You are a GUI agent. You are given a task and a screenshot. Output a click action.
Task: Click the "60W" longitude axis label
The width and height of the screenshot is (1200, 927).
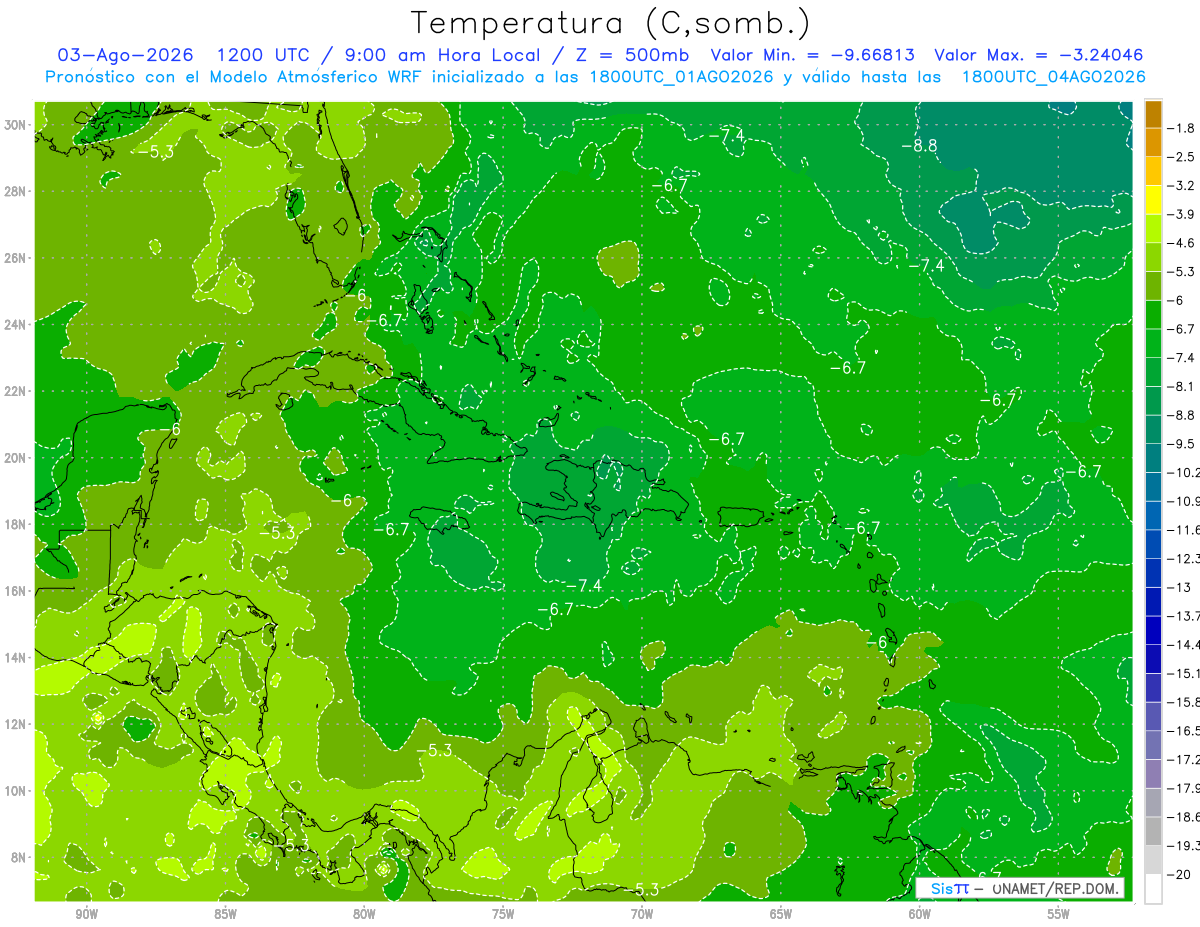920,914
